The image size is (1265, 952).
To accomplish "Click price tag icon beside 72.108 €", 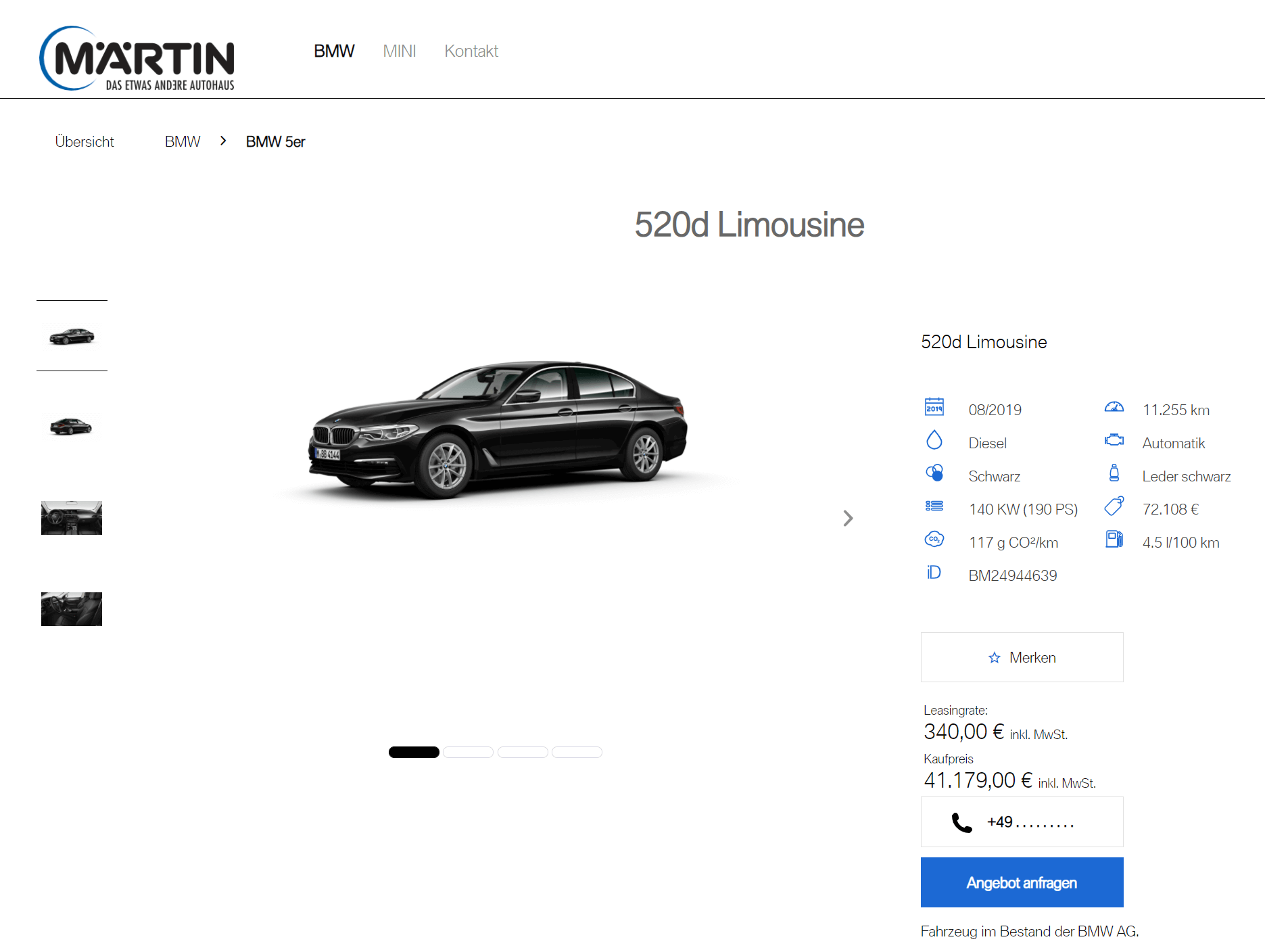I will click(x=1114, y=506).
